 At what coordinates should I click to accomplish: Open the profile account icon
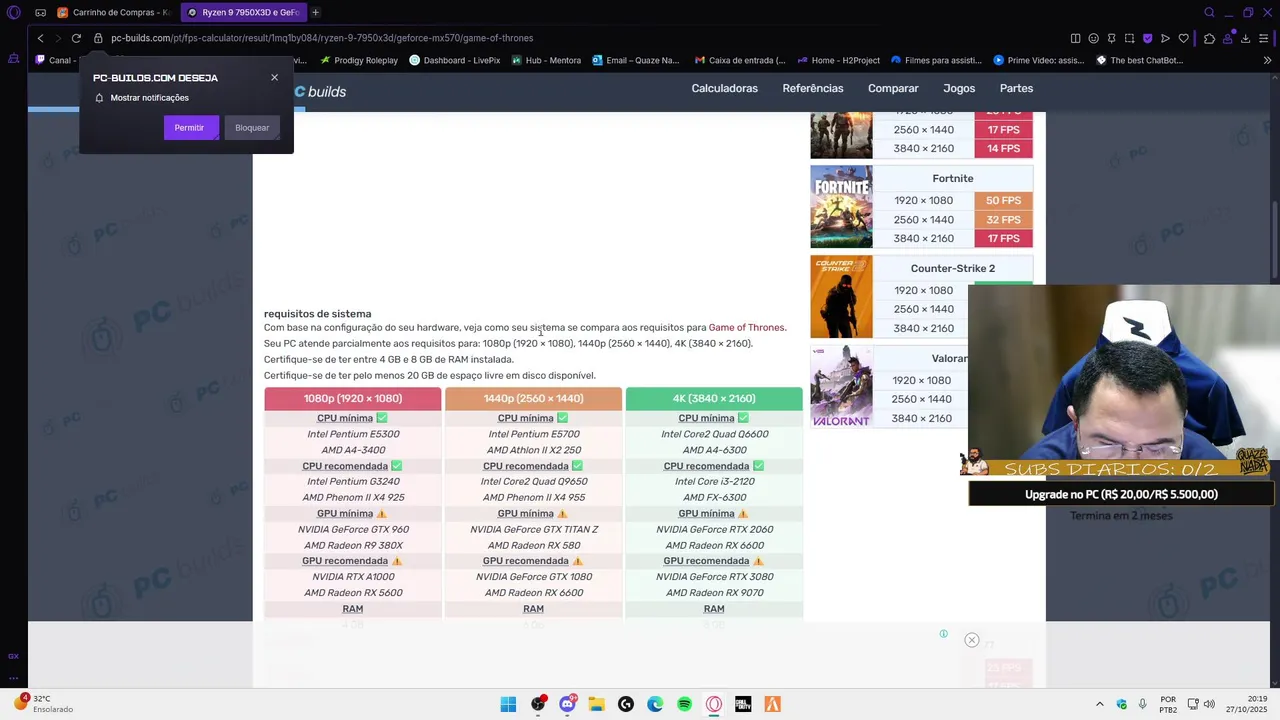(x=1227, y=38)
